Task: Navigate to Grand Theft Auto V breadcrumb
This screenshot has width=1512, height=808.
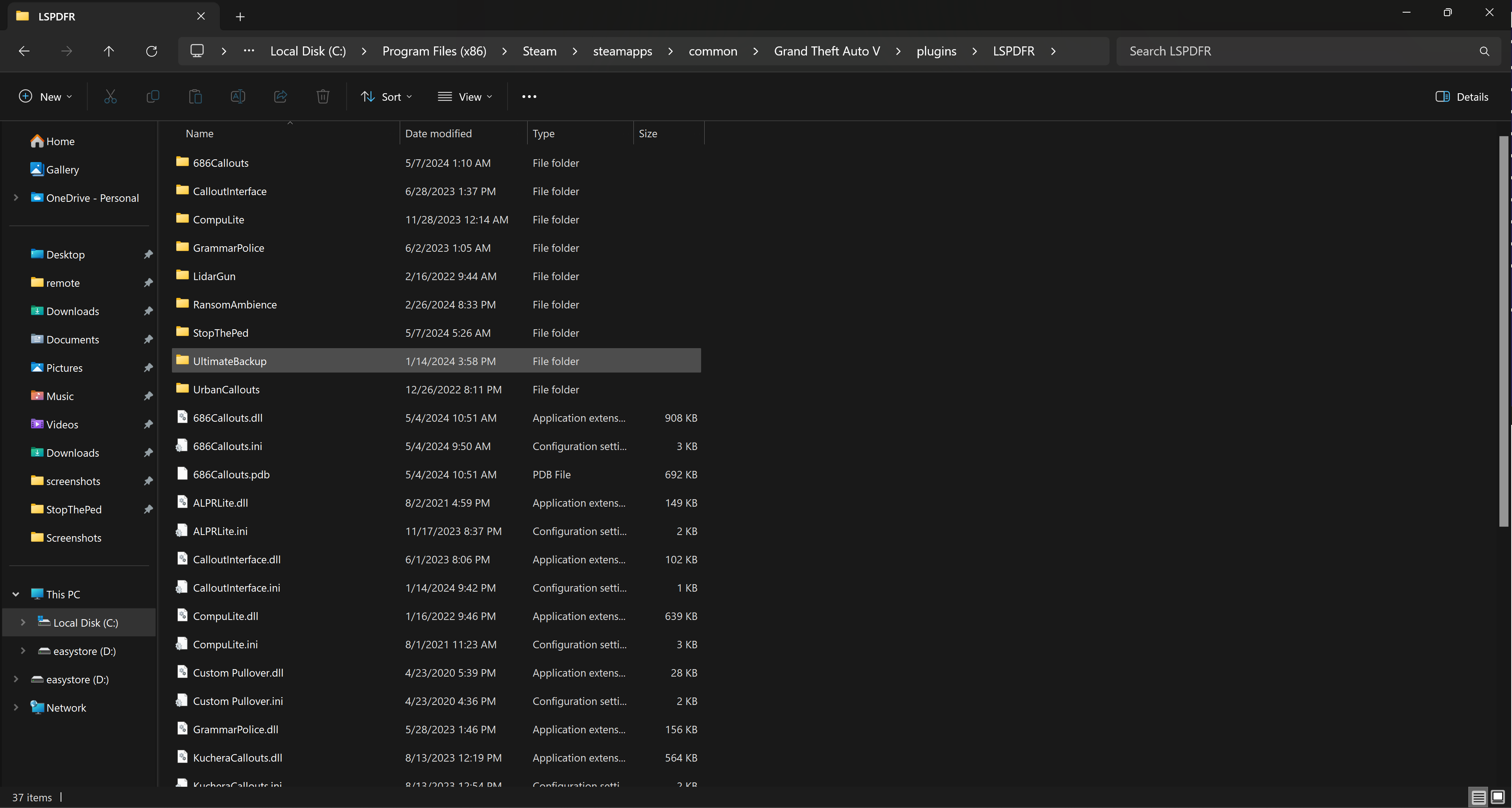Action: tap(827, 52)
